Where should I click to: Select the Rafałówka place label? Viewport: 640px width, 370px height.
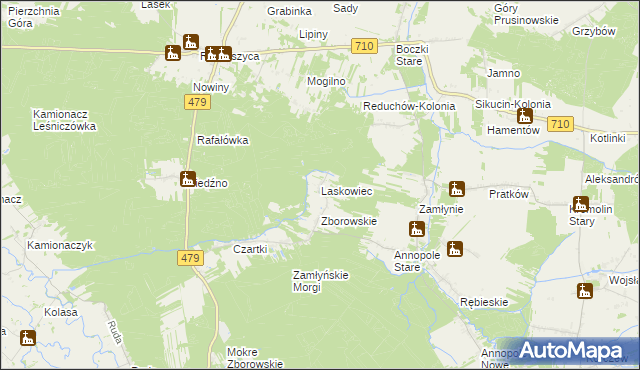(222, 140)
